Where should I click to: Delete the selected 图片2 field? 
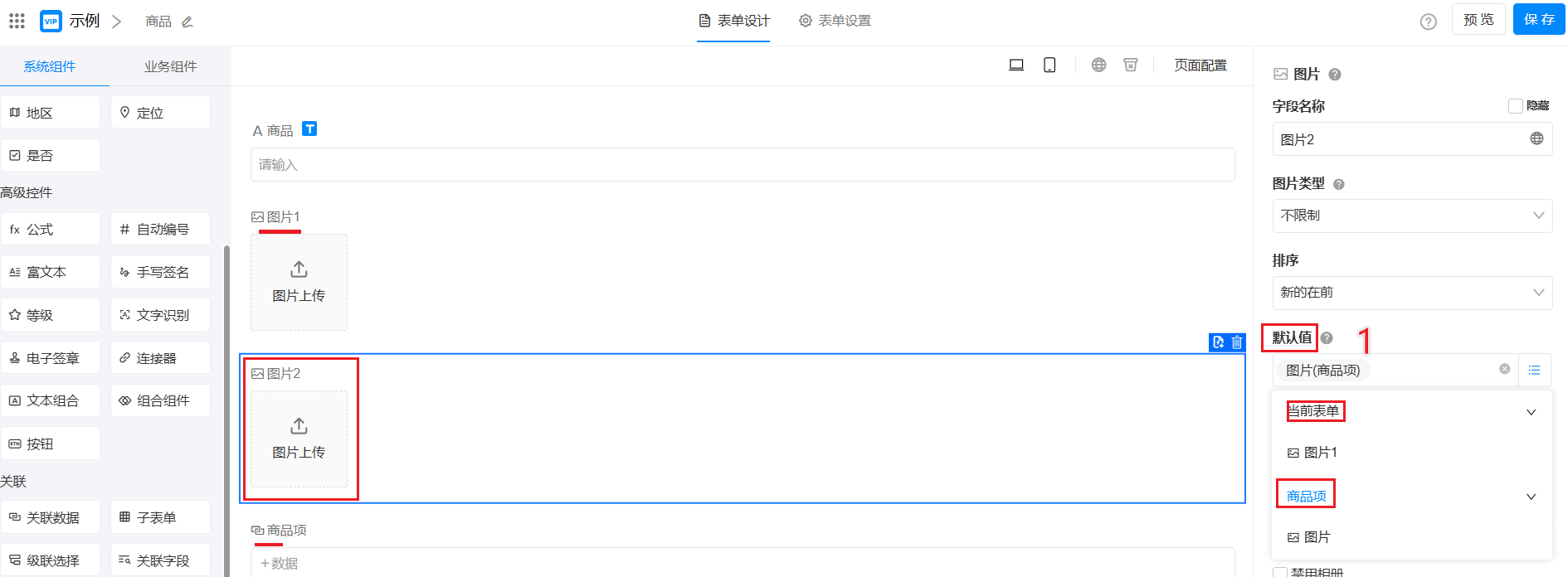[1237, 342]
